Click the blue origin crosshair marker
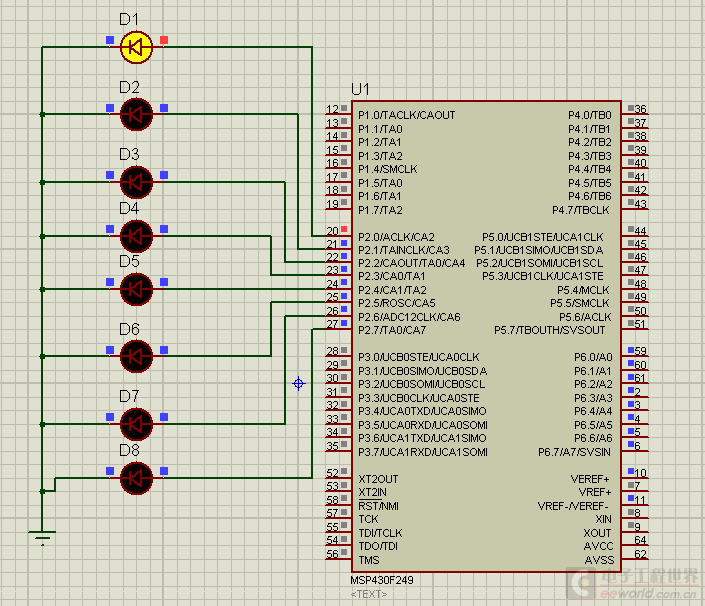This screenshot has width=705, height=606. tap(299, 383)
